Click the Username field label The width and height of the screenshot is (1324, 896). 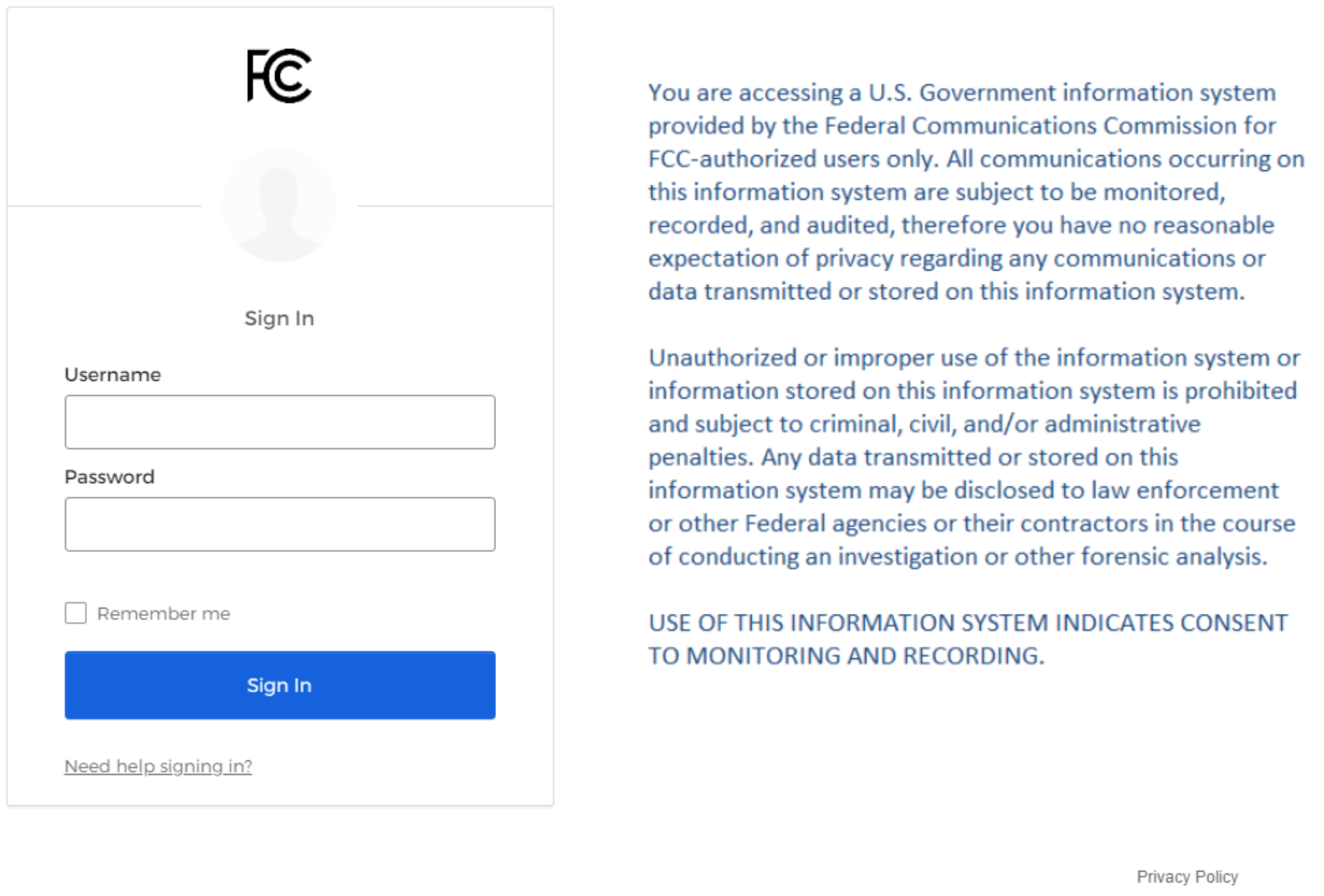(112, 374)
